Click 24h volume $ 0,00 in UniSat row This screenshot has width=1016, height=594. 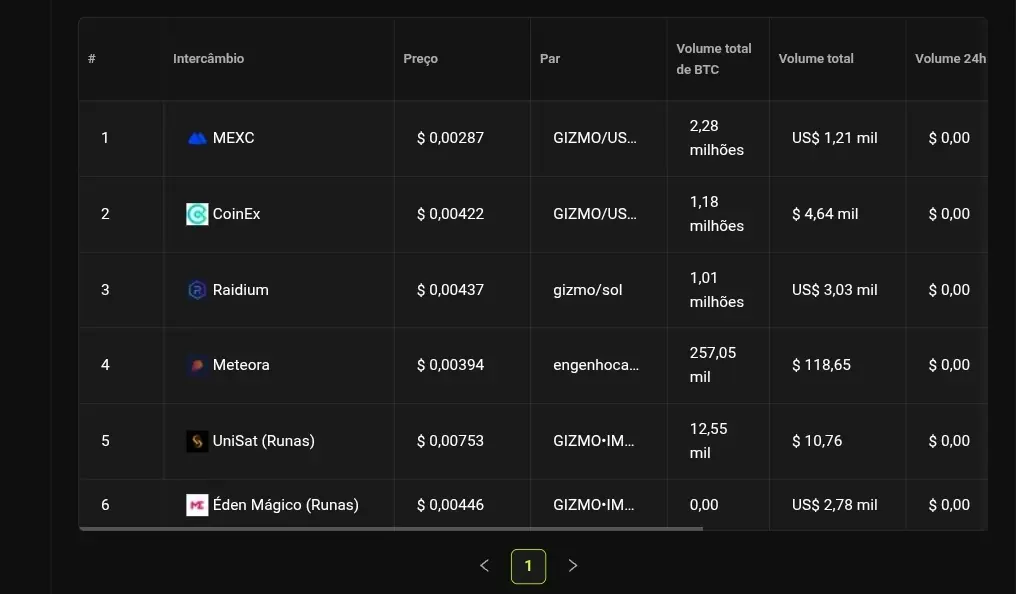[949, 440]
